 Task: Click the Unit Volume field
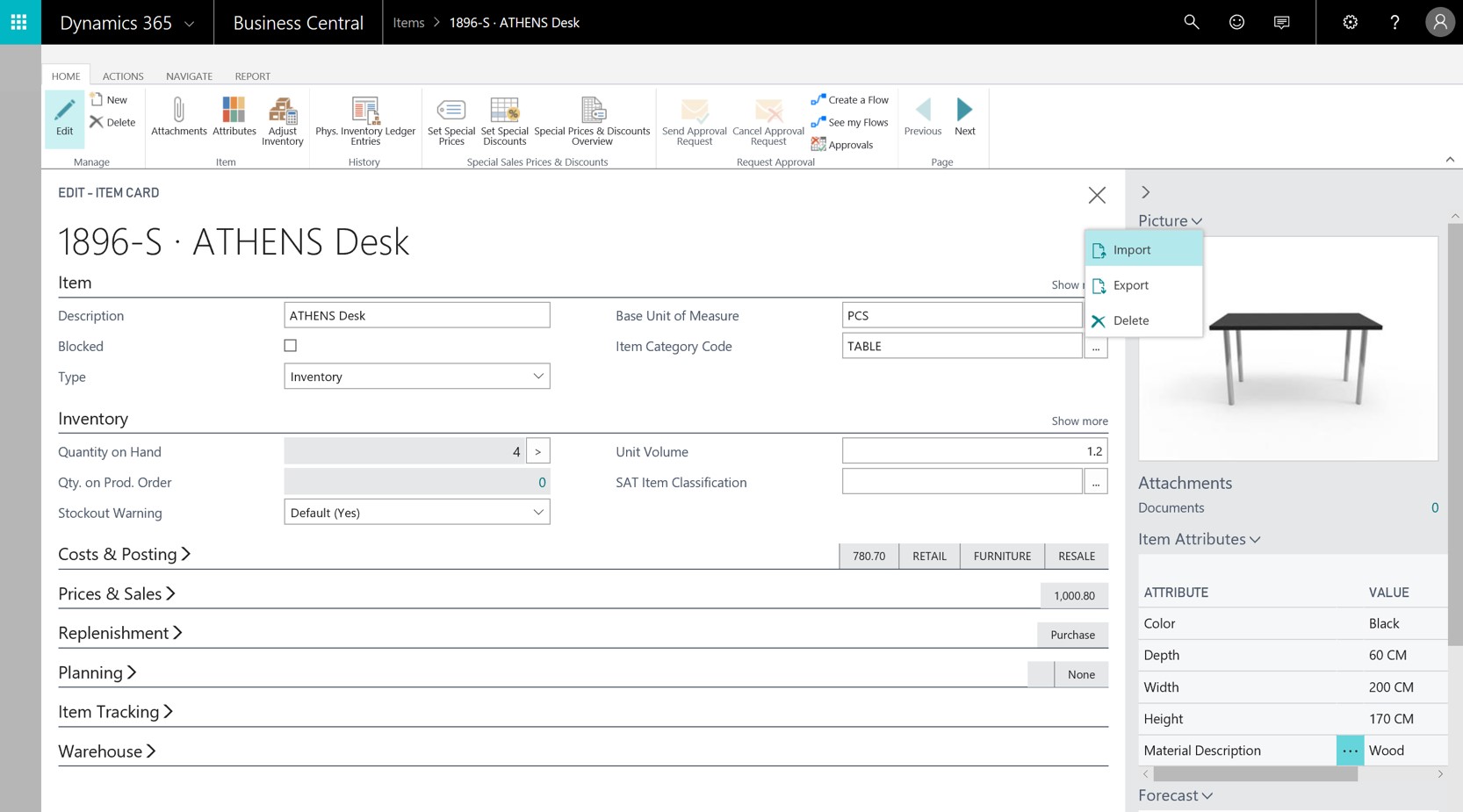click(975, 451)
